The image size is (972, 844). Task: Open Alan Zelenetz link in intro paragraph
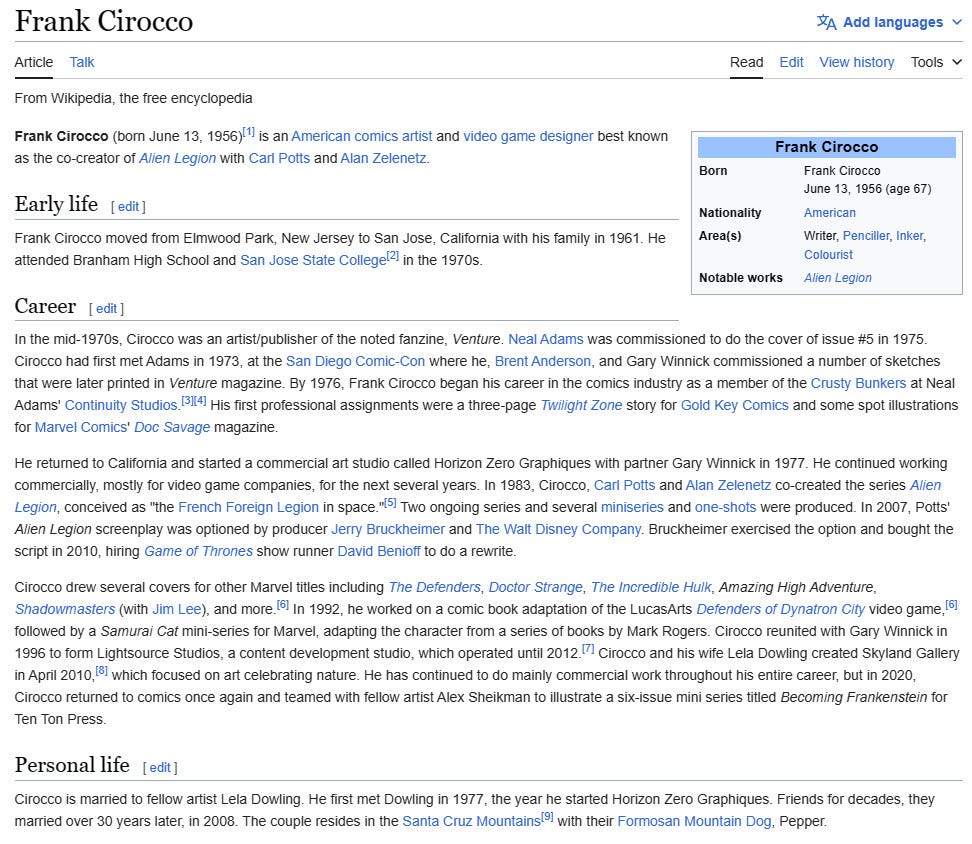(383, 158)
